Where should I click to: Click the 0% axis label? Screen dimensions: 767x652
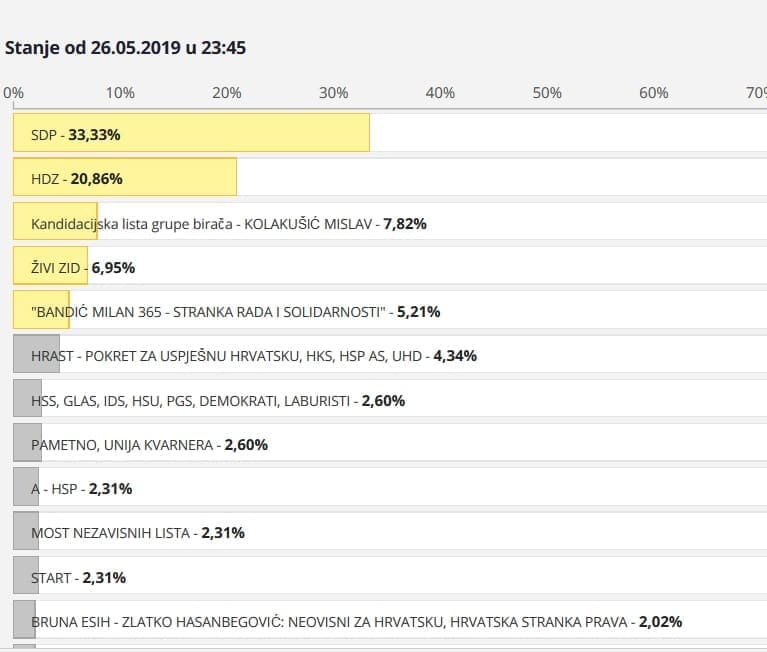tap(14, 93)
